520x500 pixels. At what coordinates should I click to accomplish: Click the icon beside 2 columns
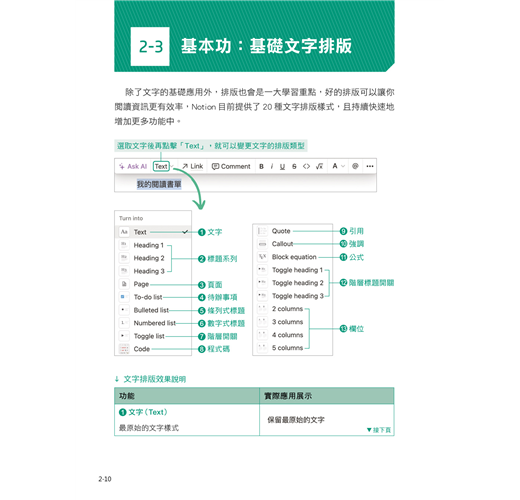tap(262, 309)
